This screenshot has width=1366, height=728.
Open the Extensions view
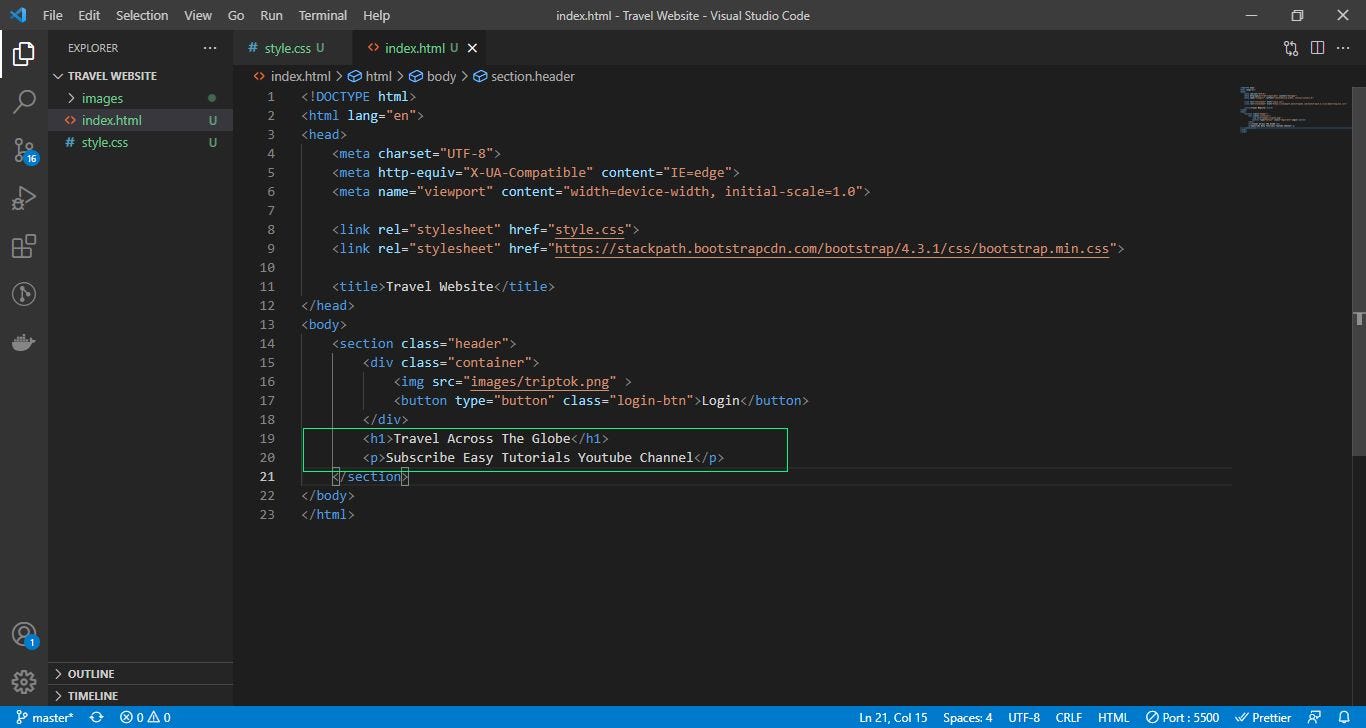pyautogui.click(x=24, y=246)
